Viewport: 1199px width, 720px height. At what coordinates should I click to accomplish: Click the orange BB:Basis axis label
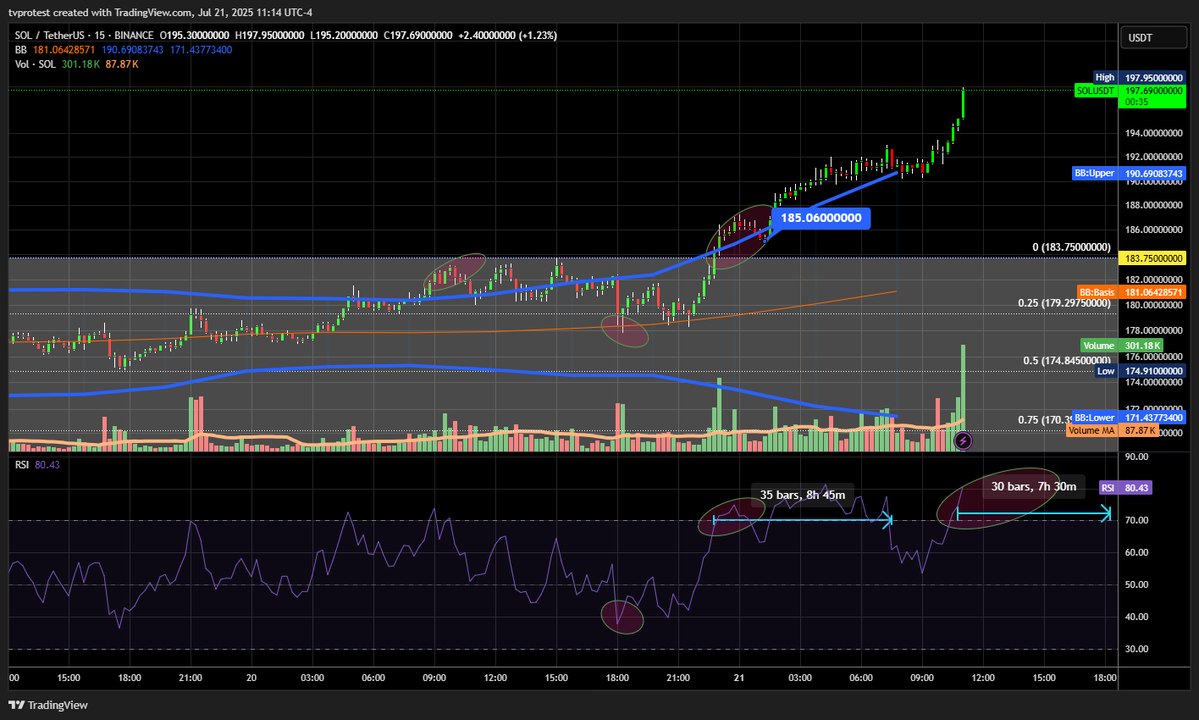tap(1131, 292)
